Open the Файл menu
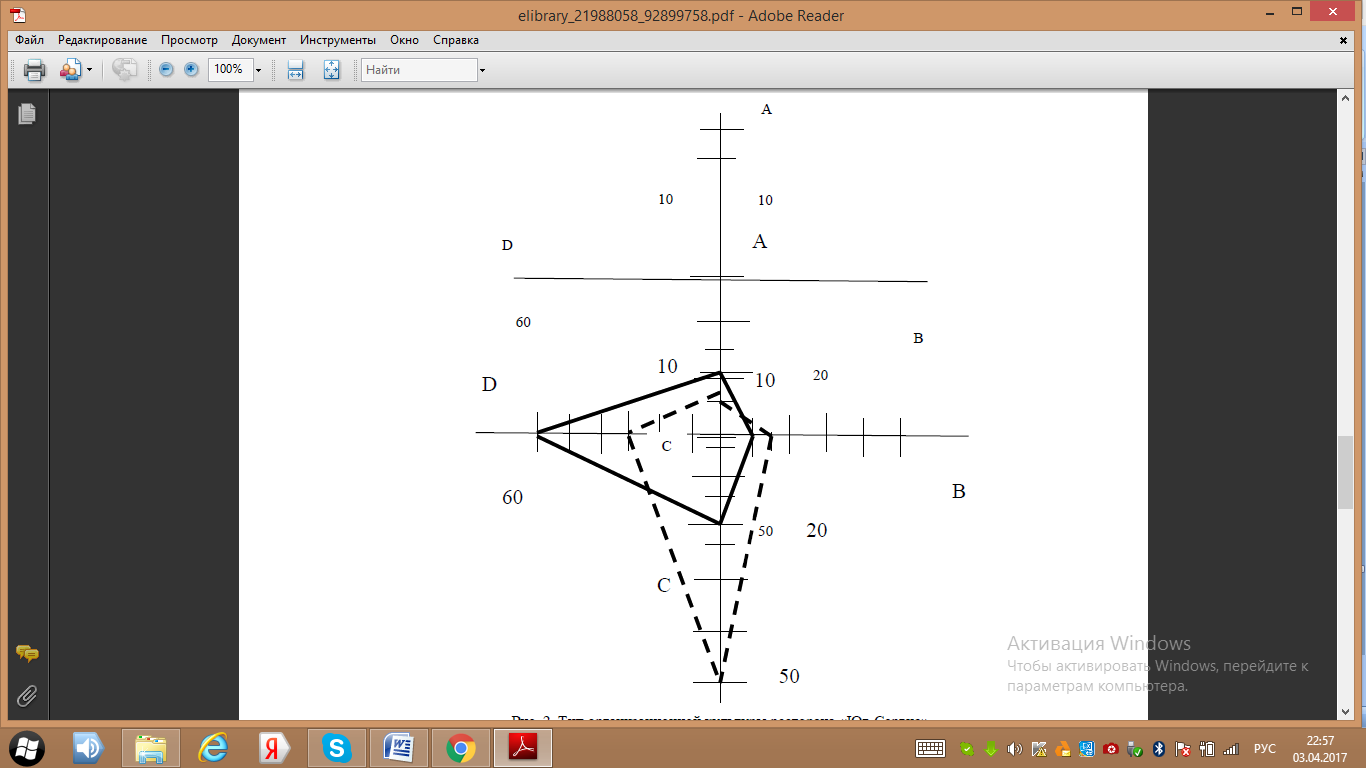1366x768 pixels. (29, 40)
